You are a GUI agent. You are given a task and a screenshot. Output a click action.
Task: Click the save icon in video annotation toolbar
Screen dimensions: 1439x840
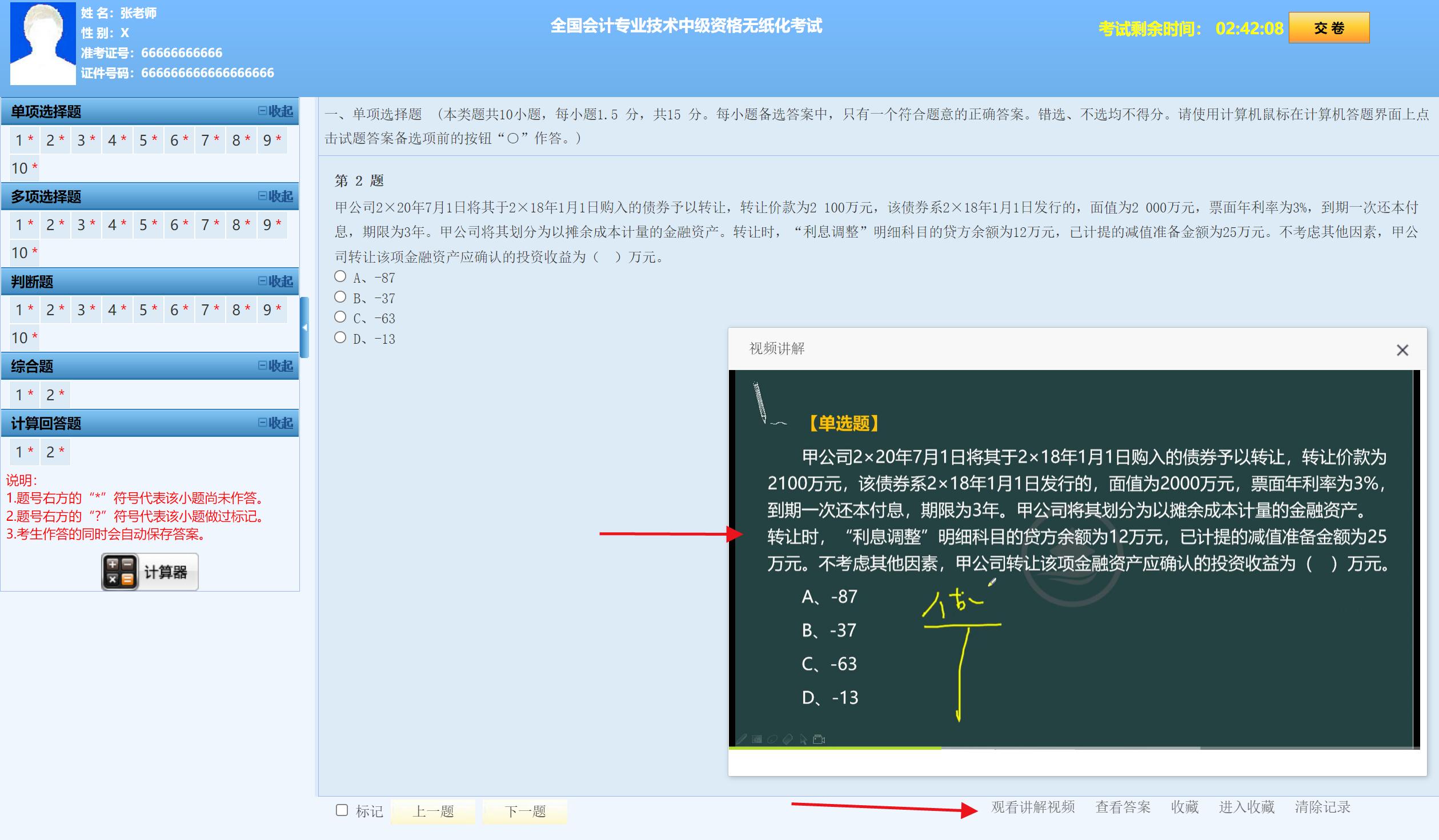(756, 739)
